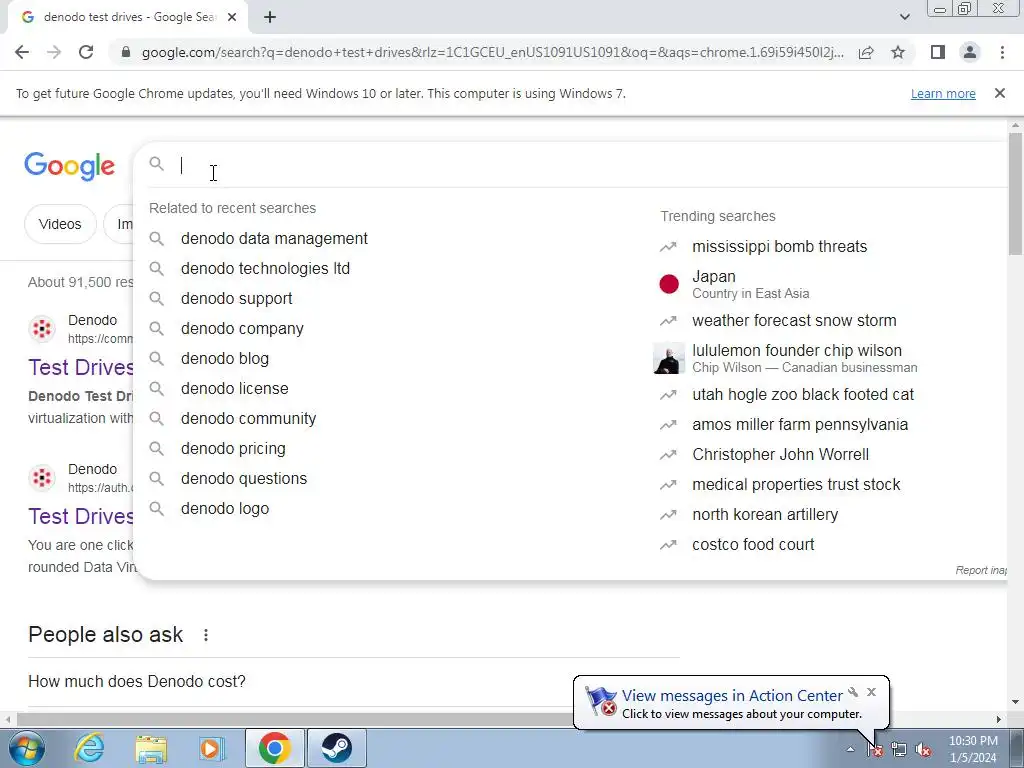Viewport: 1024px width, 768px height.
Task: Open the Chrome side panel
Action: pyautogui.click(x=938, y=52)
